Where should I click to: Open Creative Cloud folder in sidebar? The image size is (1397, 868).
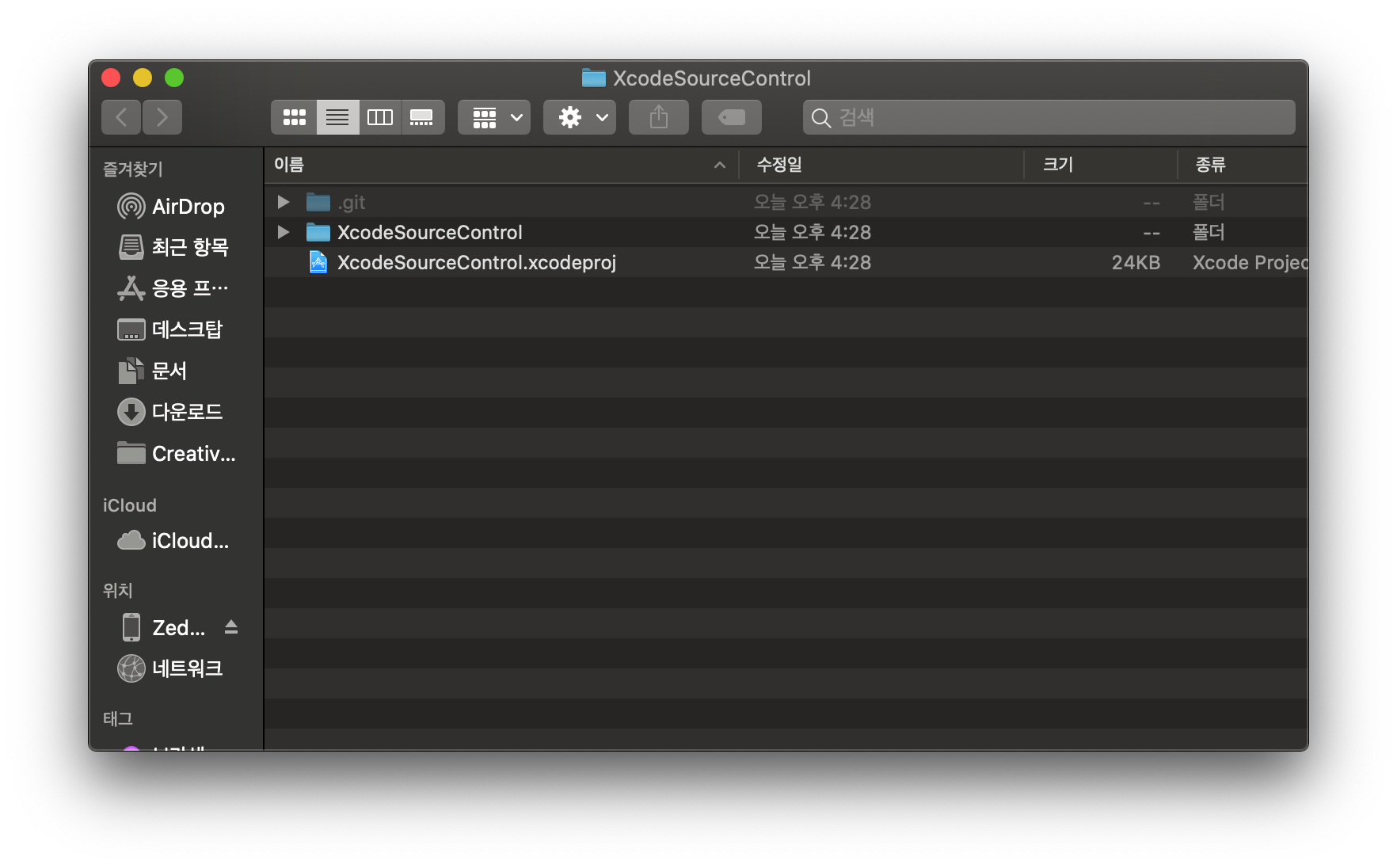(x=176, y=454)
